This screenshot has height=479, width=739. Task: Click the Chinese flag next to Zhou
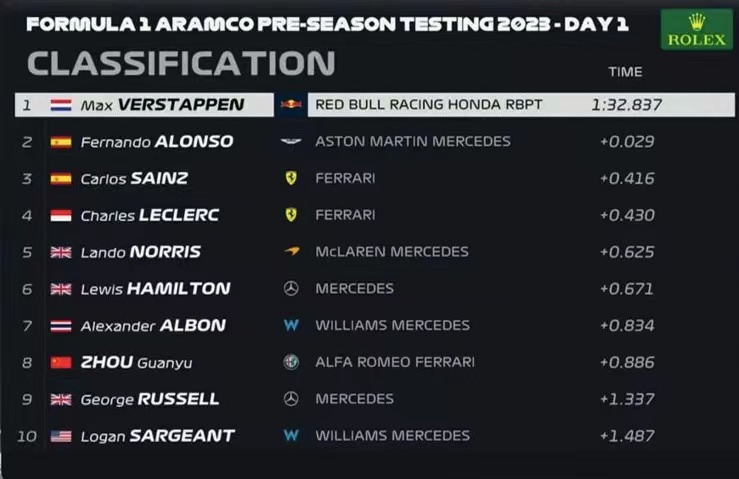coord(61,362)
